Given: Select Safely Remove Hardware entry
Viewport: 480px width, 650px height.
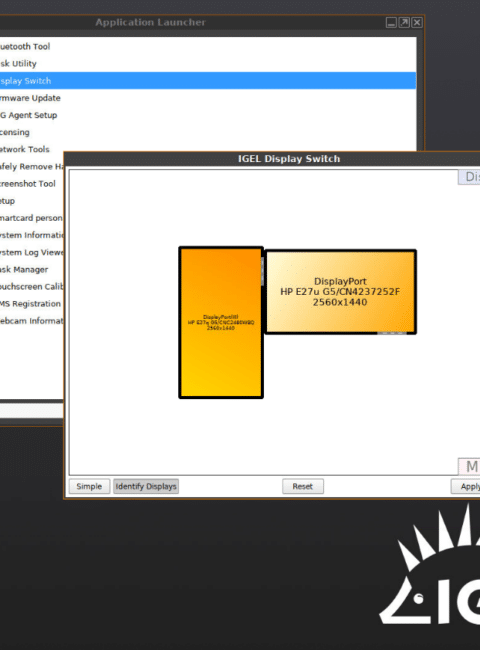Looking at the screenshot, I should (x=32, y=167).
